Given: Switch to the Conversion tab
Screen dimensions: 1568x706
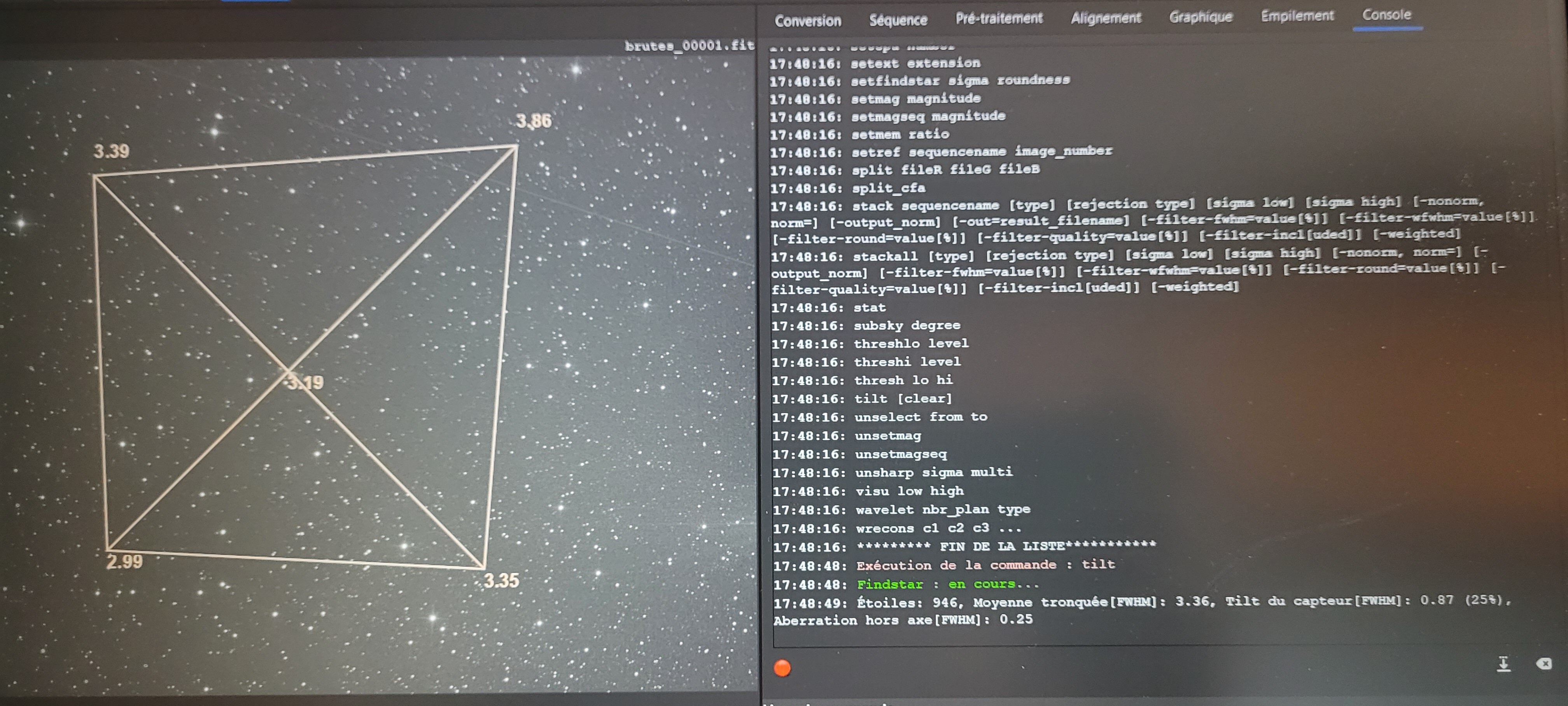Looking at the screenshot, I should 808,21.
